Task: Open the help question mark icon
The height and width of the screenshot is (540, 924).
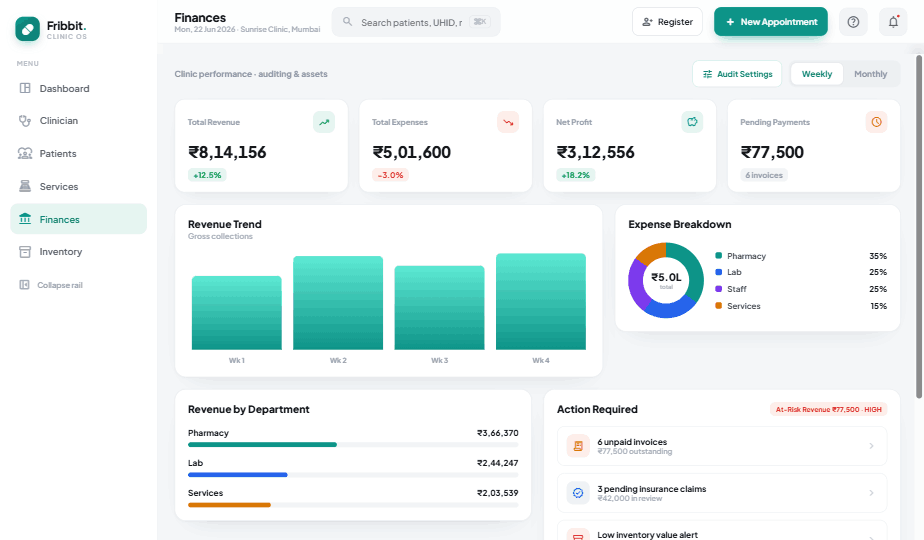Action: 853,22
